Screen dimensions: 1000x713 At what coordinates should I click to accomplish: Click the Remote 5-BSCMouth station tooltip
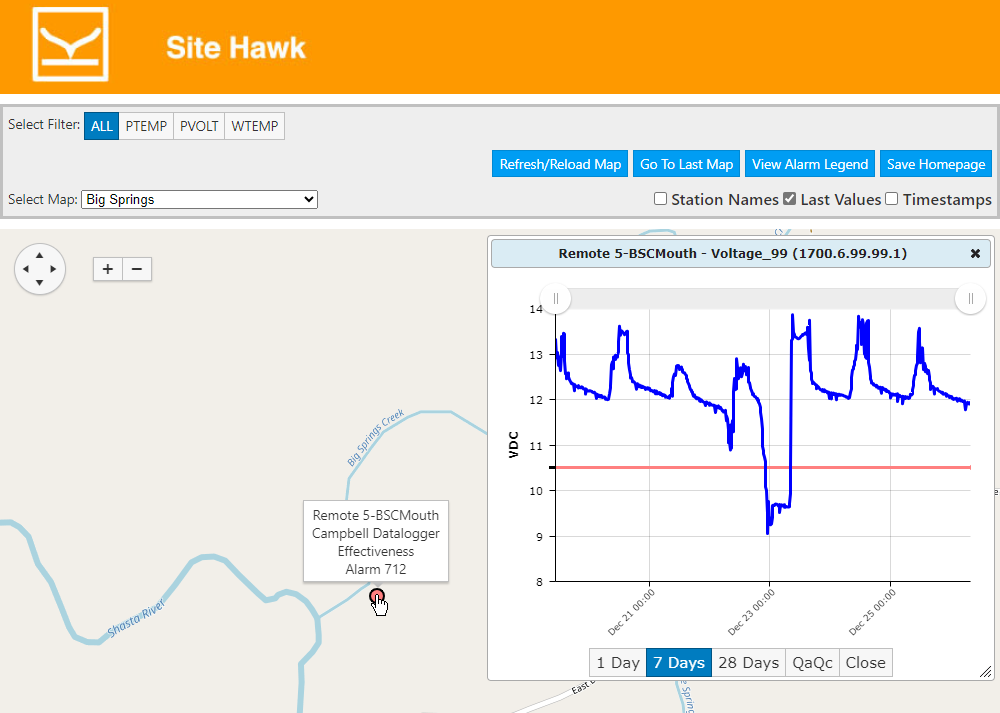click(x=376, y=541)
